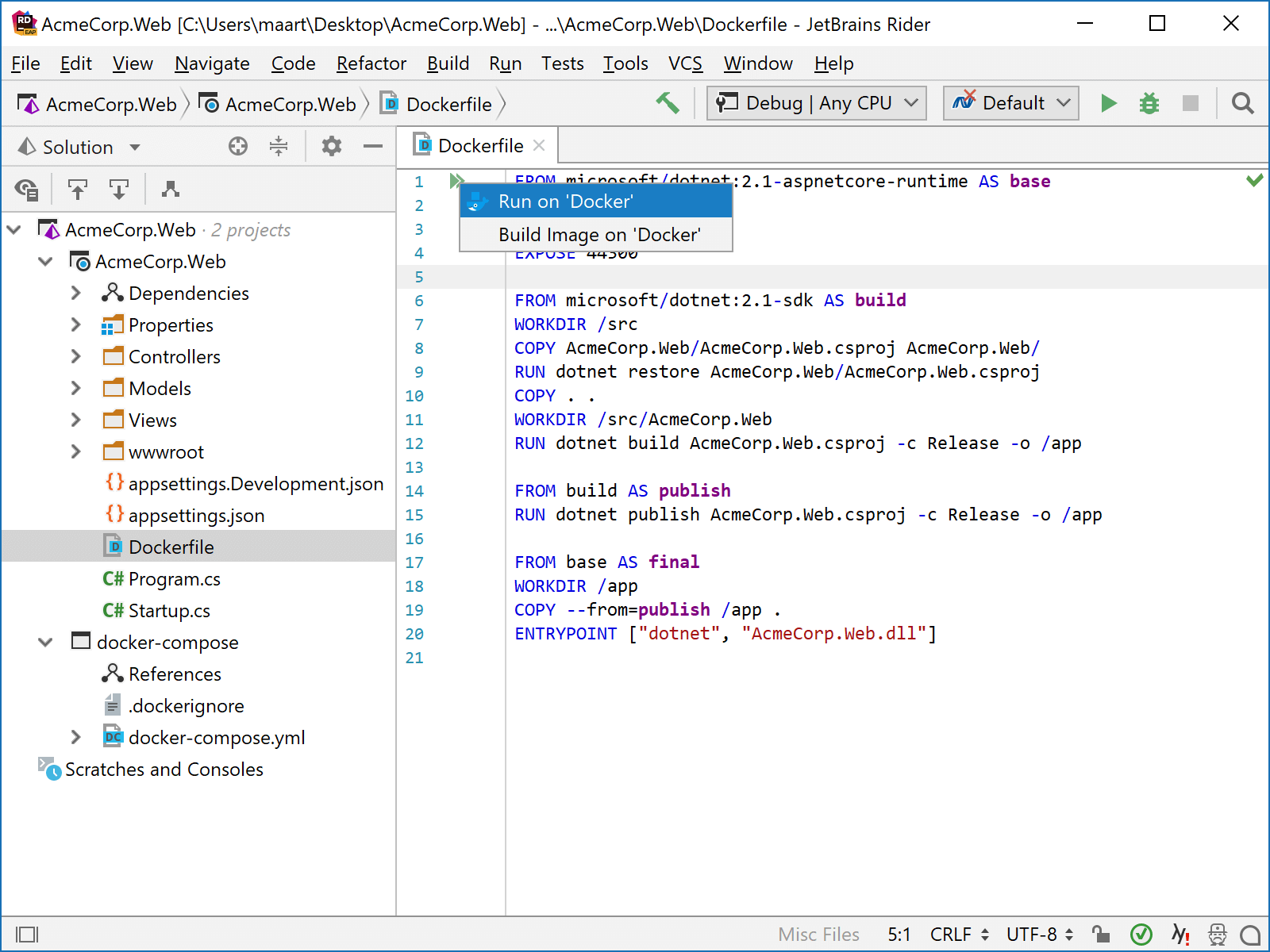Select the References node under docker-compose
1270x952 pixels.
162,674
